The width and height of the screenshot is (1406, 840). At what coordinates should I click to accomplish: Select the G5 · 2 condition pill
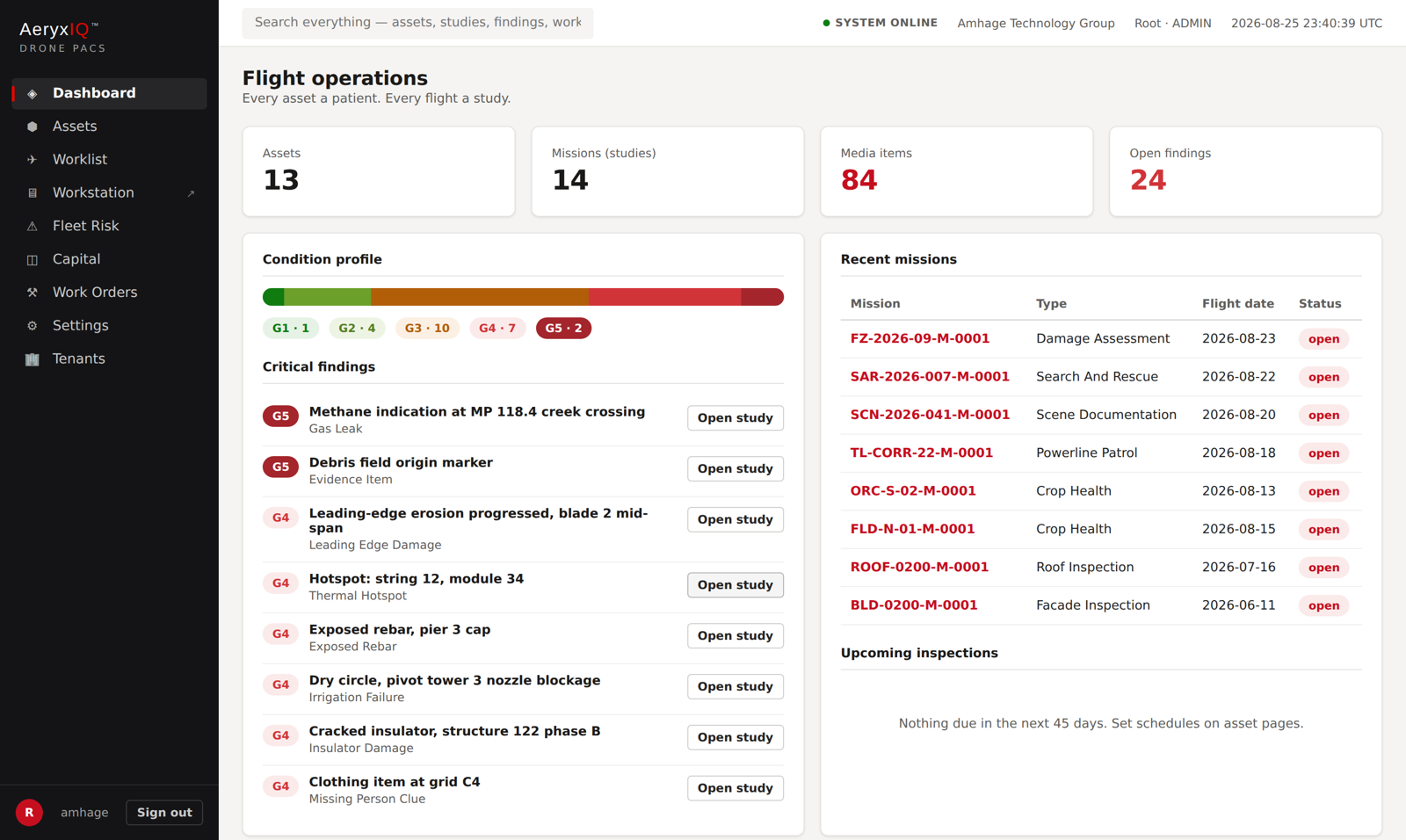click(563, 329)
